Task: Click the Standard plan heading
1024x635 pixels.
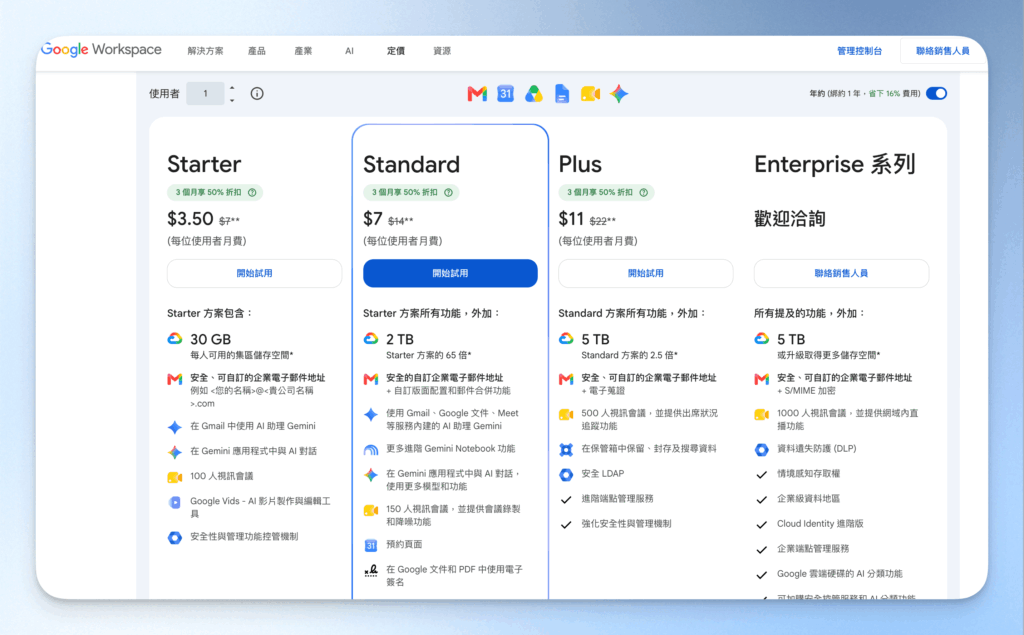Action: point(411,164)
